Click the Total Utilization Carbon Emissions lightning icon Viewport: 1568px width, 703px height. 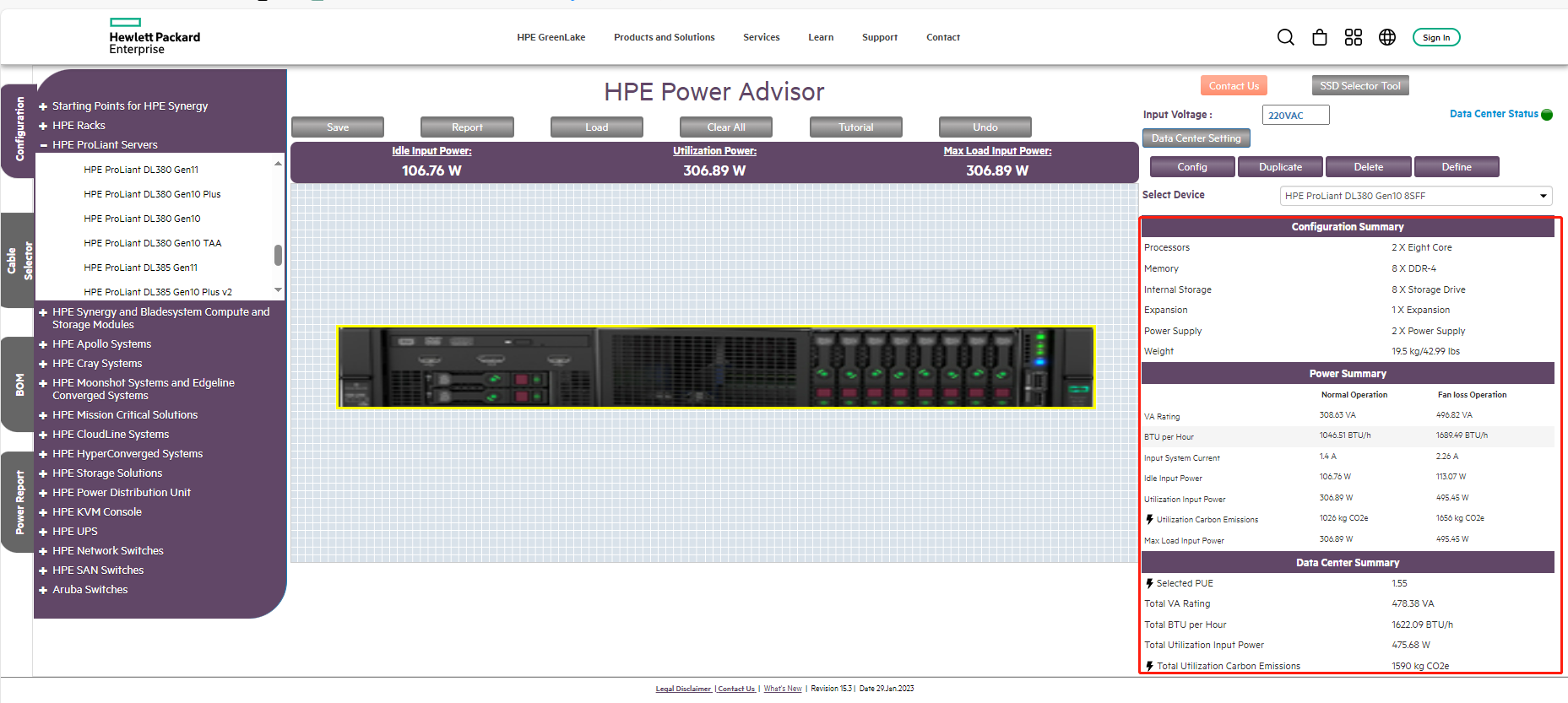pyautogui.click(x=1149, y=666)
